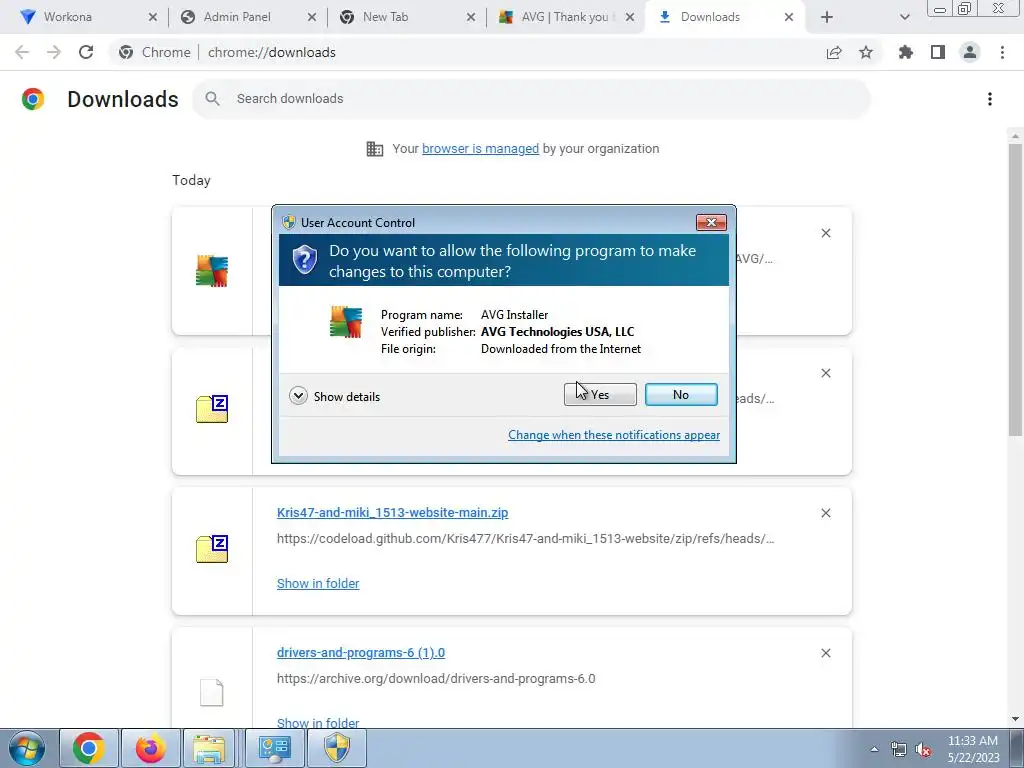Close the Downloads tab
Image resolution: width=1024 pixels, height=768 pixels.
789,17
